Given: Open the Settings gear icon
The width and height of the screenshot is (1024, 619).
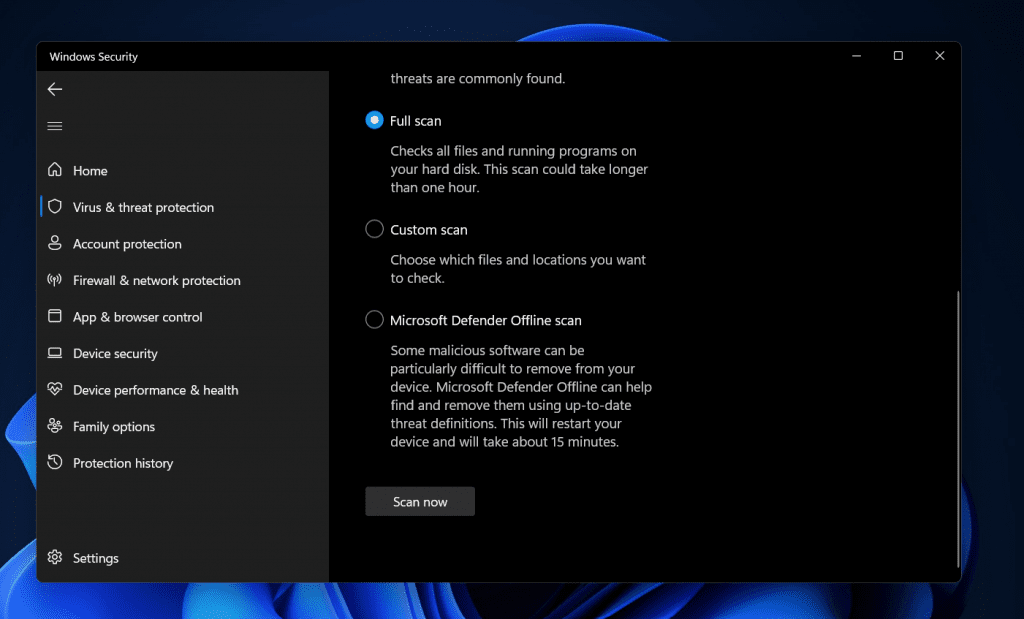Looking at the screenshot, I should click(55, 557).
